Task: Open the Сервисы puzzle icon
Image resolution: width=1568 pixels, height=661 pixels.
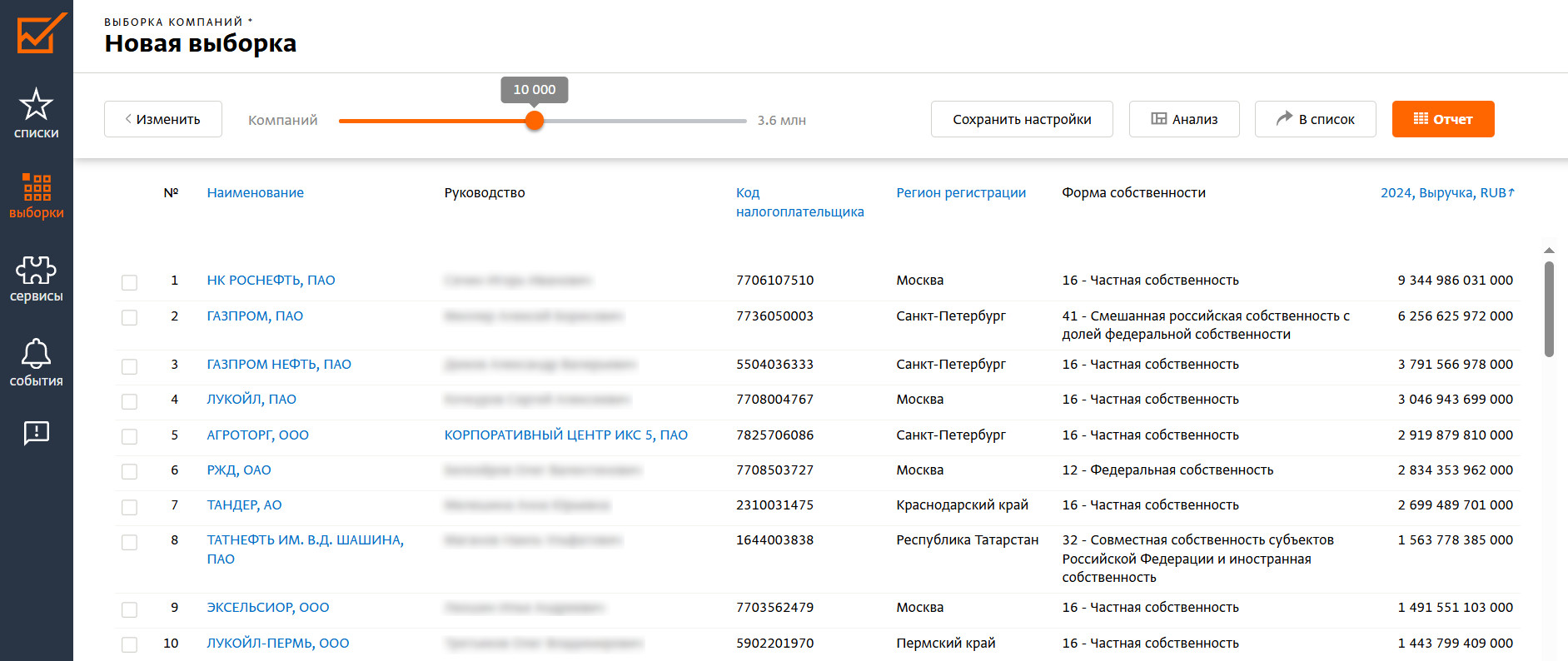Action: click(36, 270)
